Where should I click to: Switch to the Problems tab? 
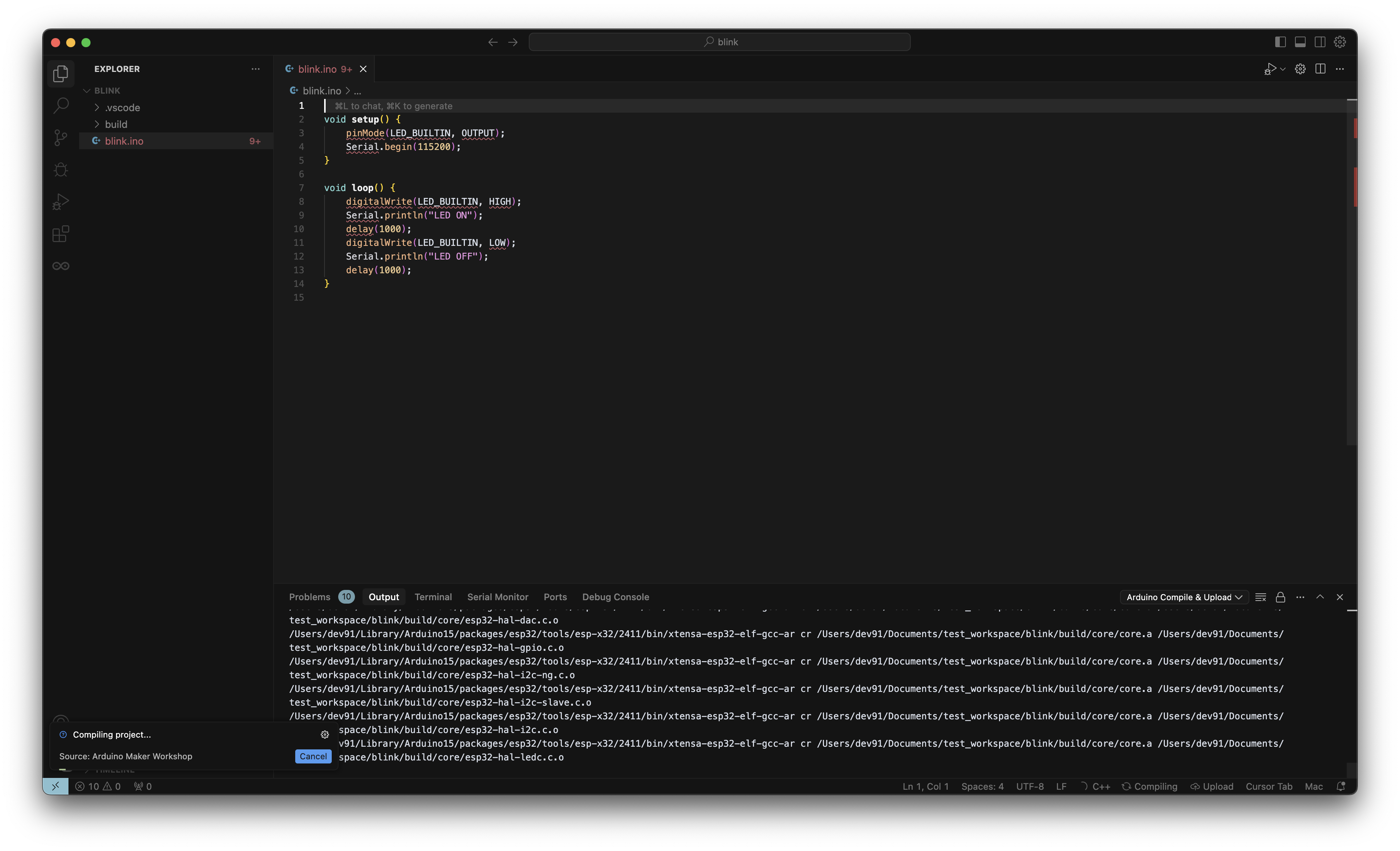309,597
